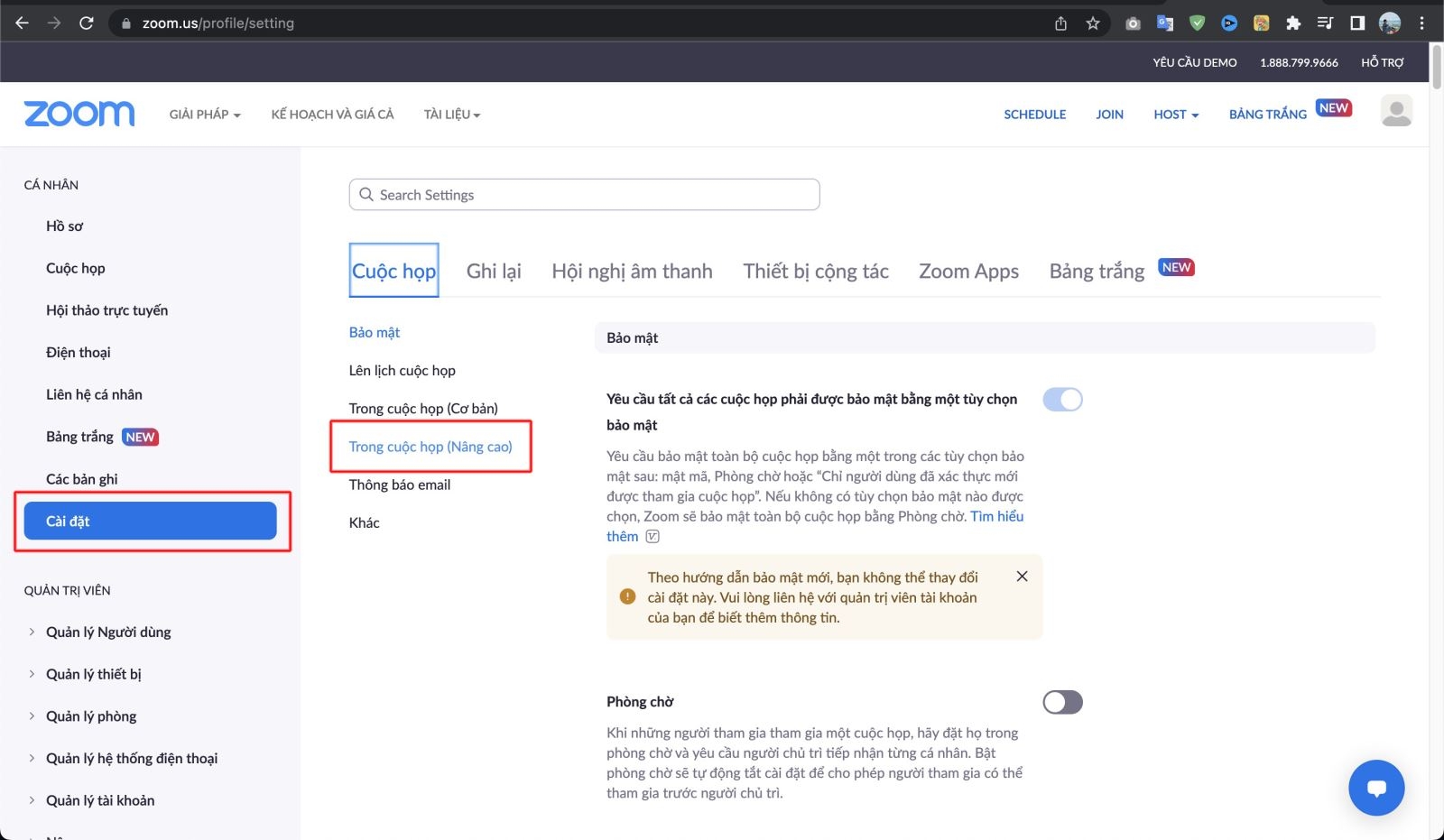Viewport: 1444px width, 840px height.
Task: Go forward in the browser
Action: 54,23
